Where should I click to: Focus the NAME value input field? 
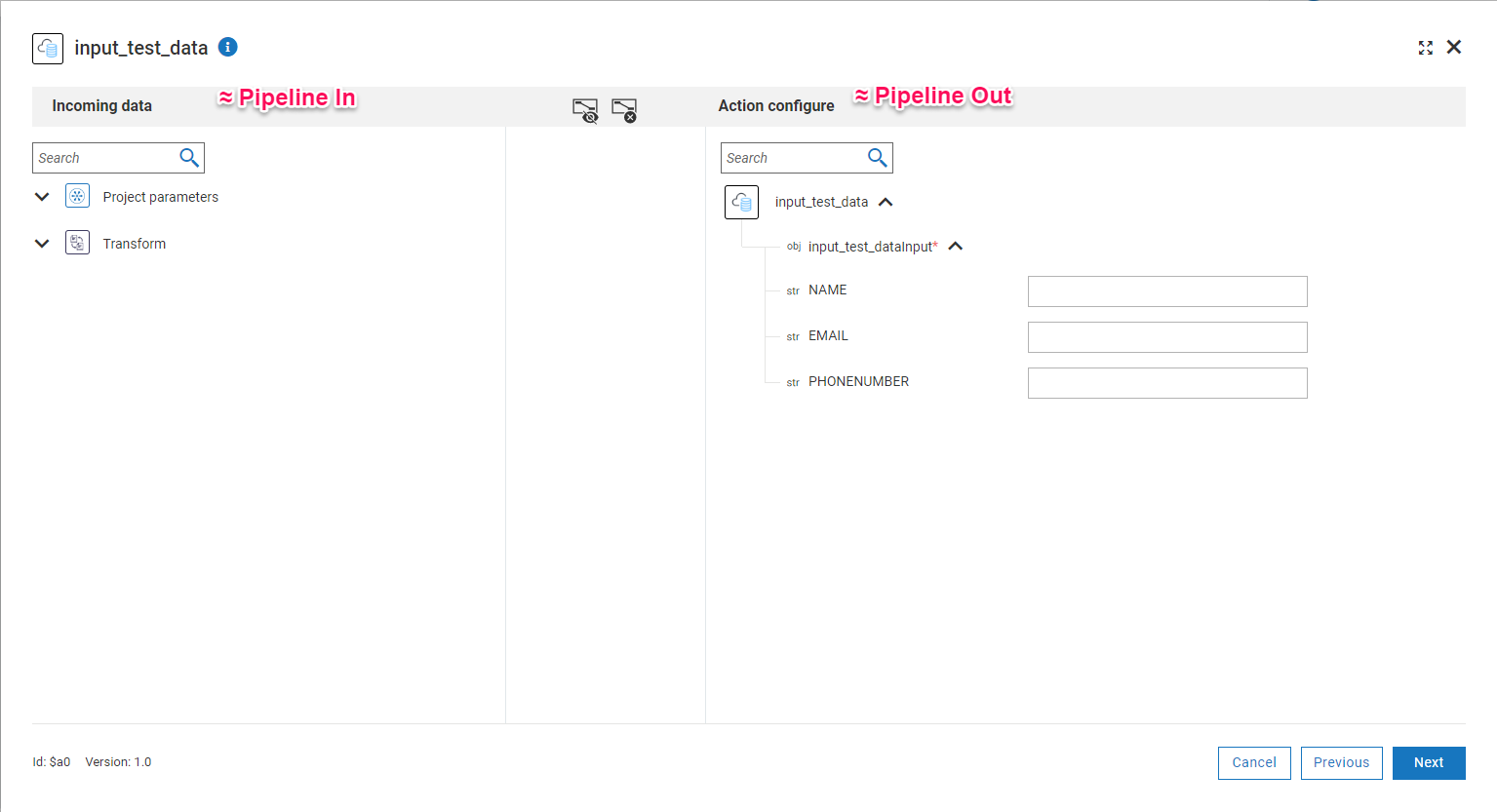coord(1166,291)
